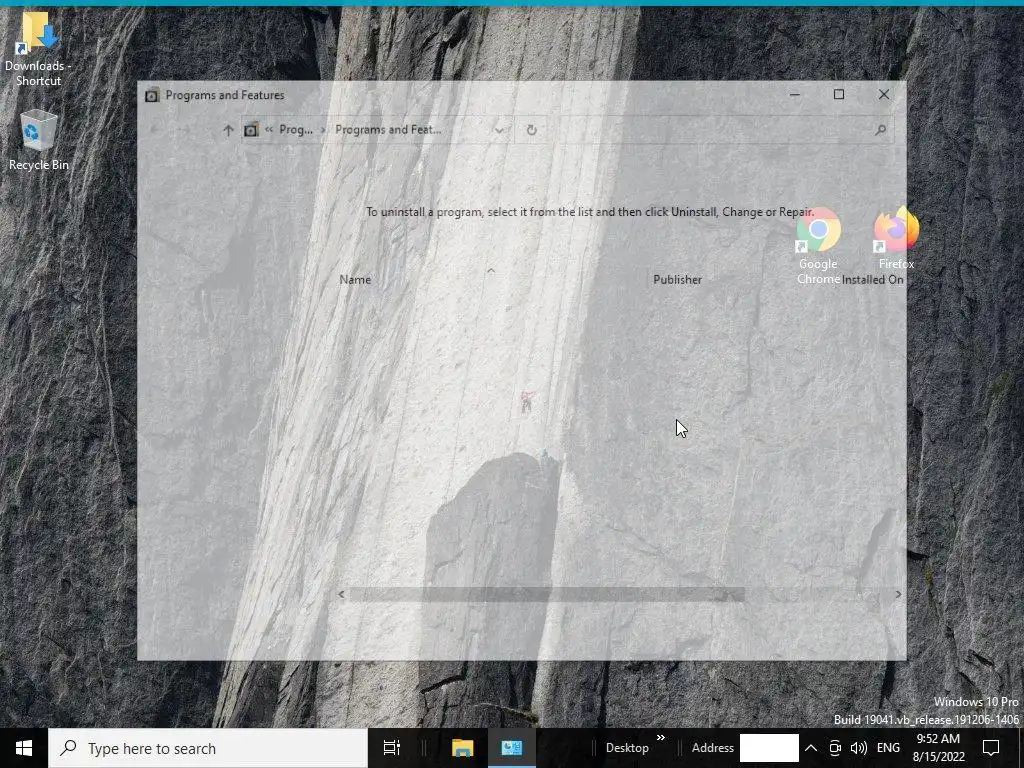The width and height of the screenshot is (1024, 768).
Task: Go up one level with the up arrow
Action: click(228, 130)
